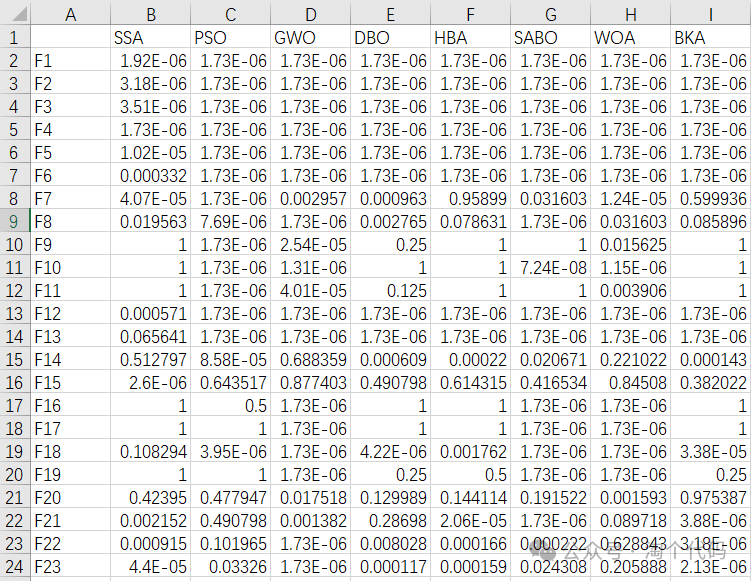The height and width of the screenshot is (581, 751).
Task: Click cell containing 4.22E-06
Action: [x=390, y=451]
